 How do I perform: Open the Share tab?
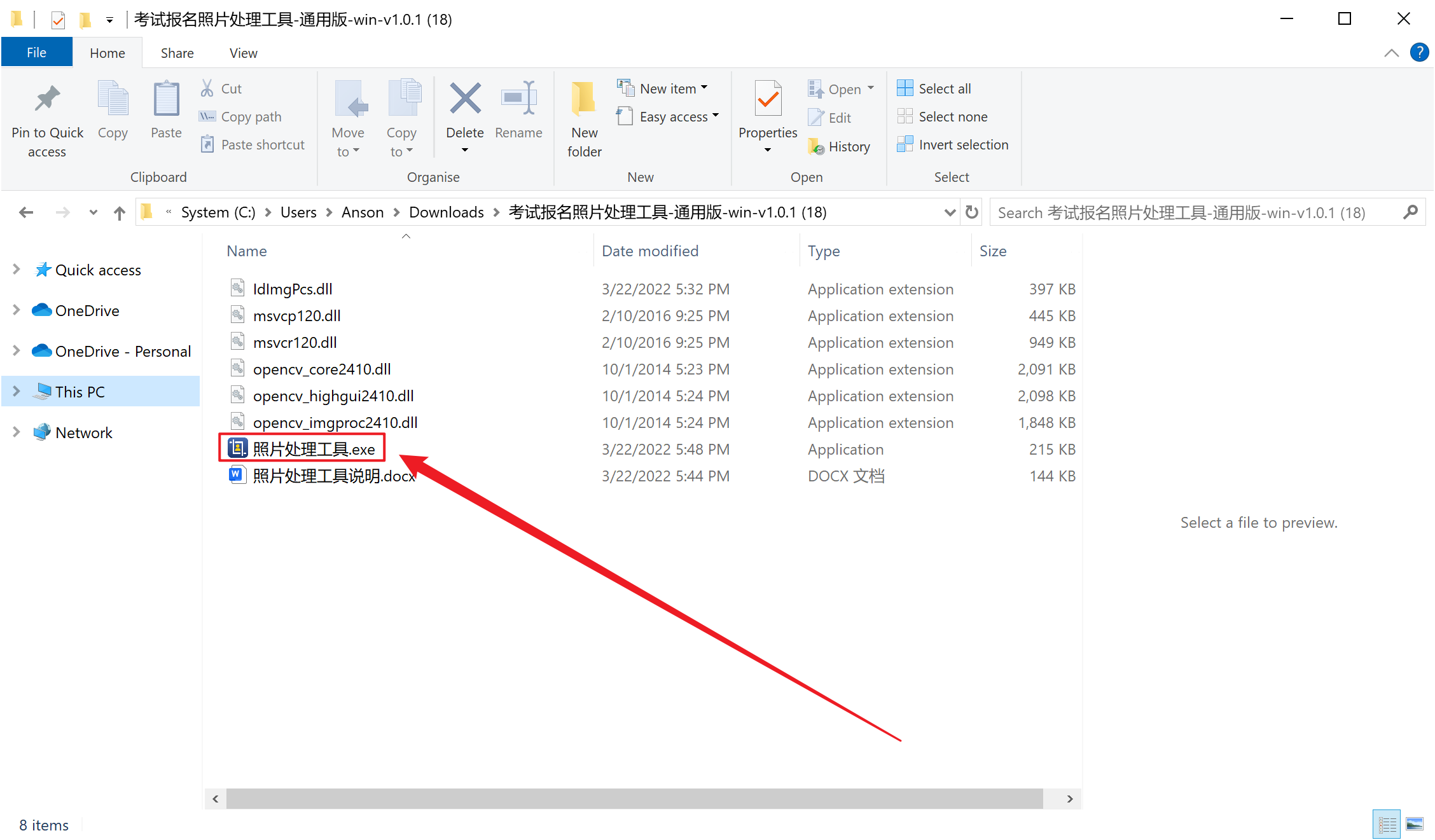pyautogui.click(x=176, y=52)
